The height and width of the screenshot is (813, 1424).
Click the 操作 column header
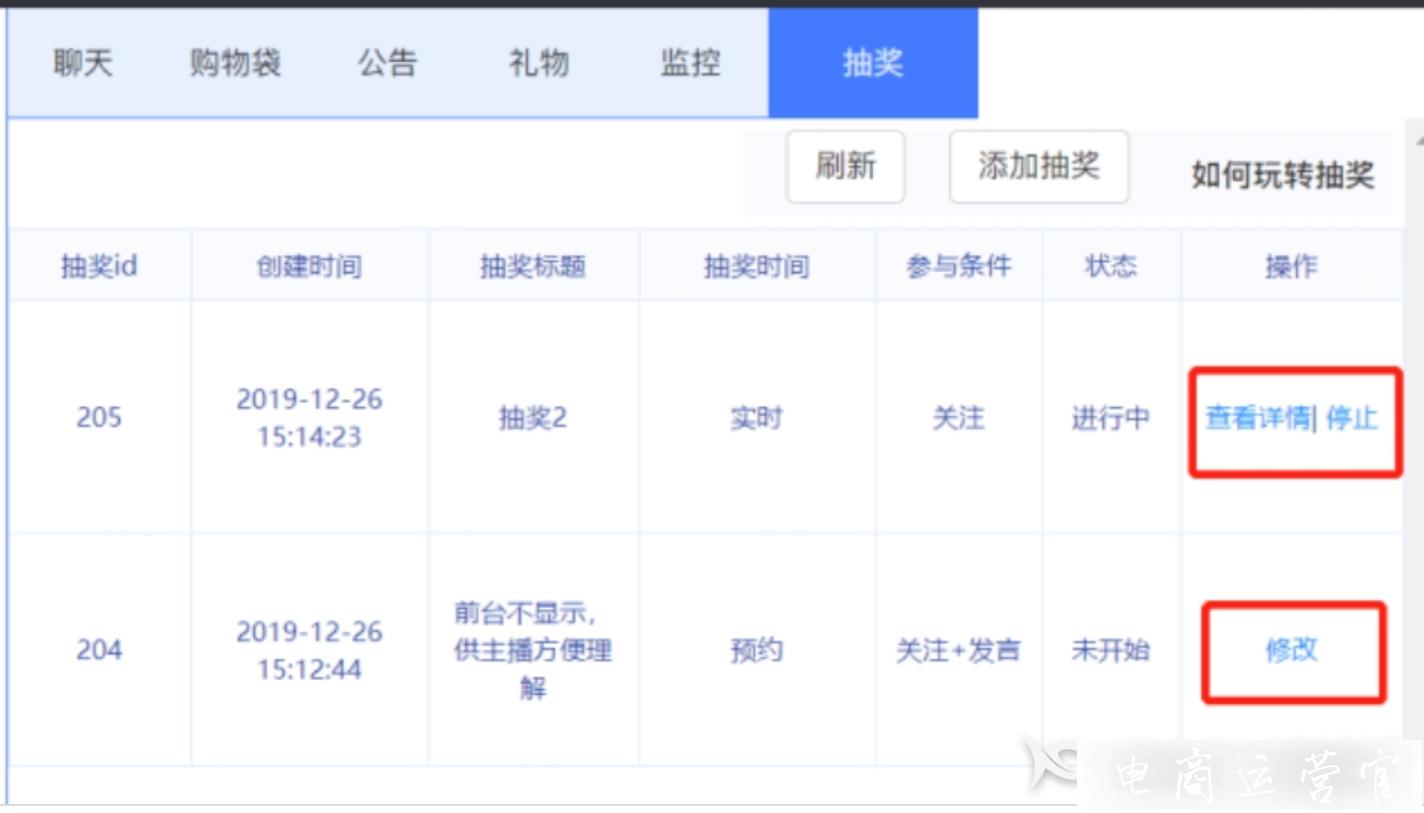[x=1292, y=266]
